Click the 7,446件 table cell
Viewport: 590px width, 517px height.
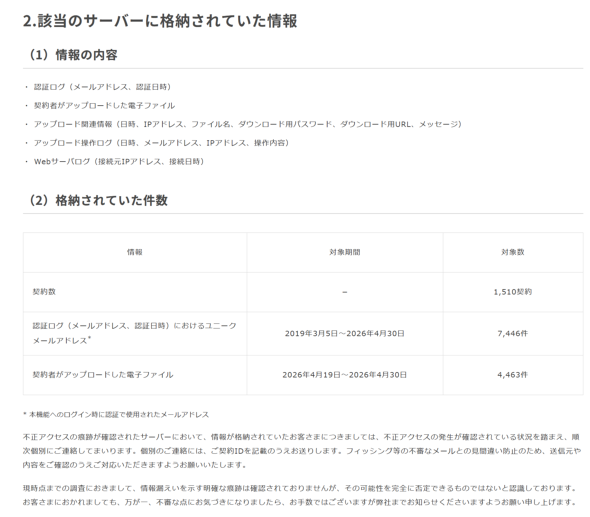pos(513,333)
